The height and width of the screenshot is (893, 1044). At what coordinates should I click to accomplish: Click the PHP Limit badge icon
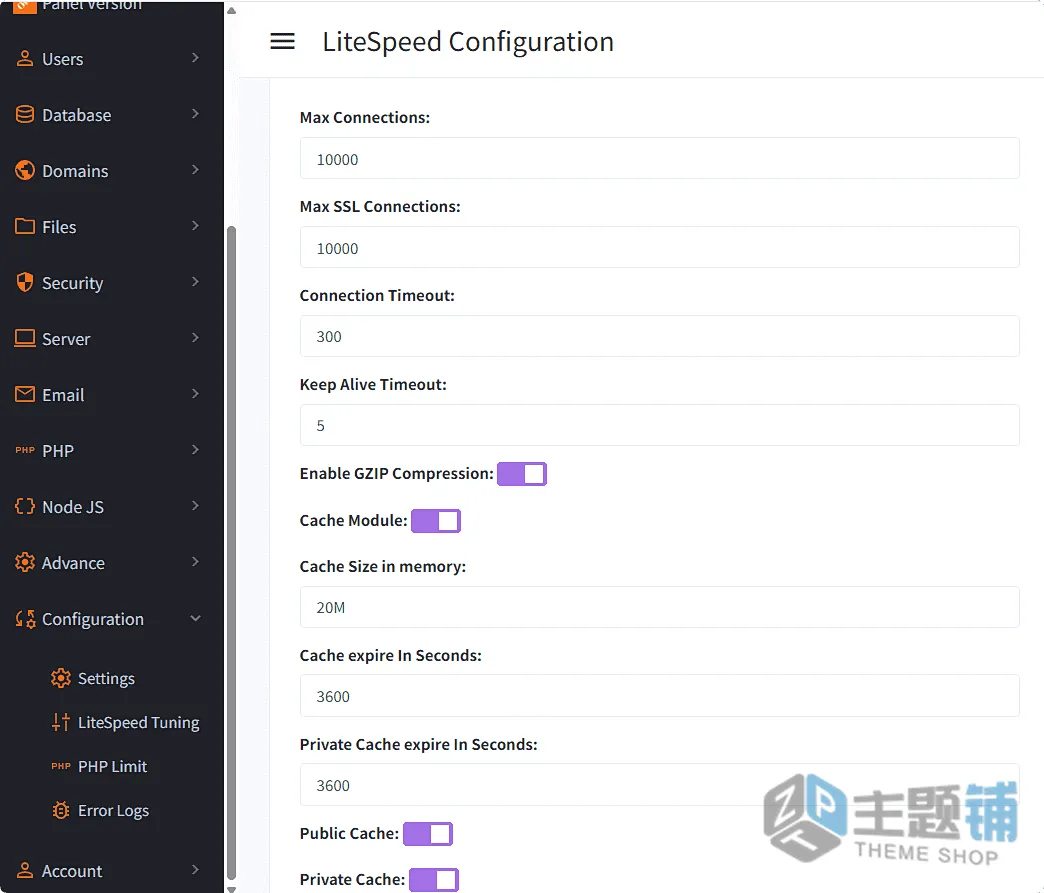click(61, 766)
